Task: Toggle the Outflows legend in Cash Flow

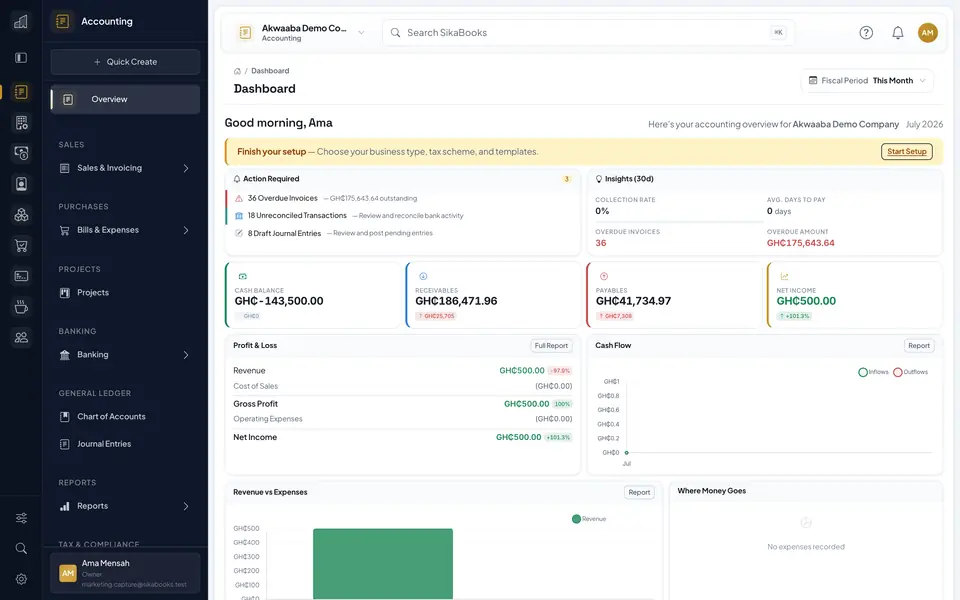Action: click(910, 372)
